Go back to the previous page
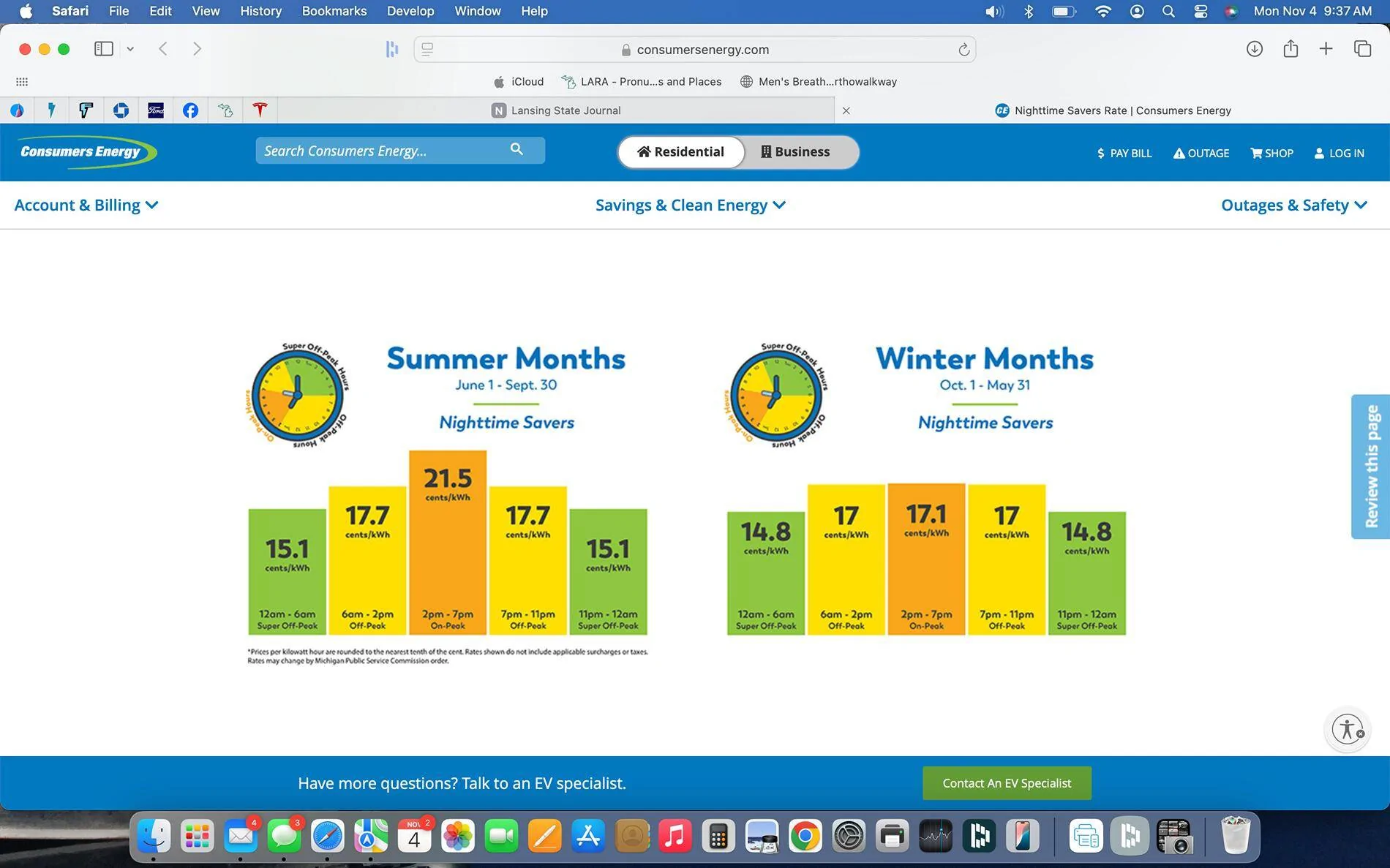The width and height of the screenshot is (1390, 868). (x=163, y=49)
